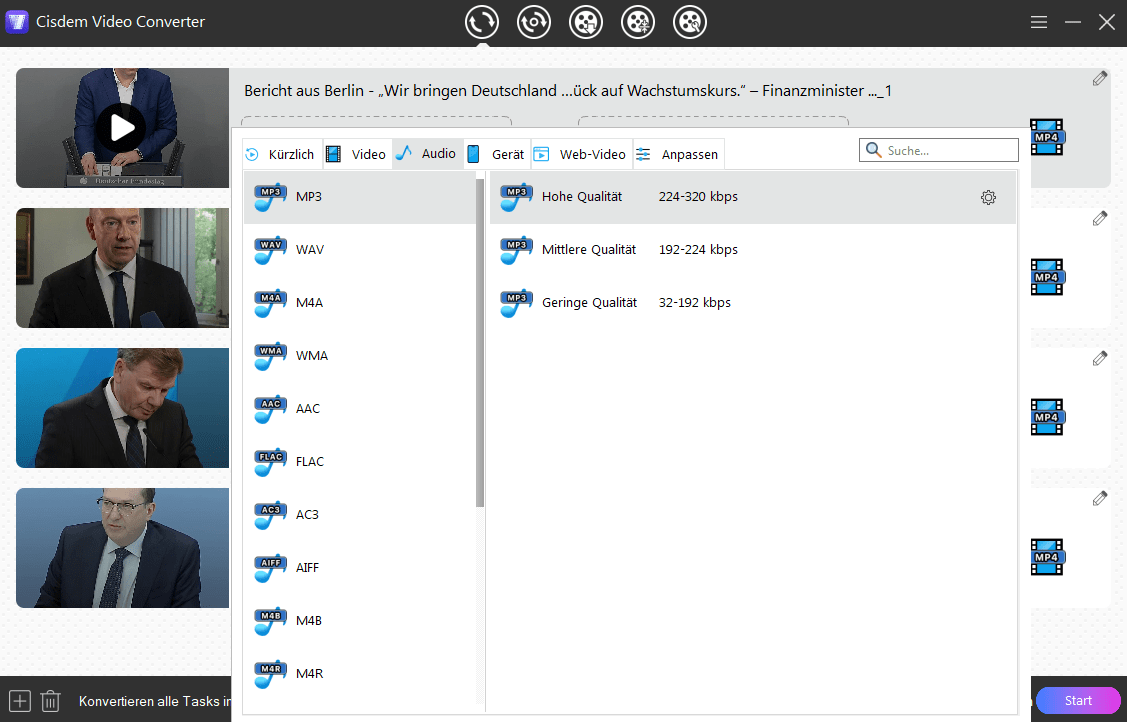Select WMA format in the list
1127x722 pixels.
[359, 356]
